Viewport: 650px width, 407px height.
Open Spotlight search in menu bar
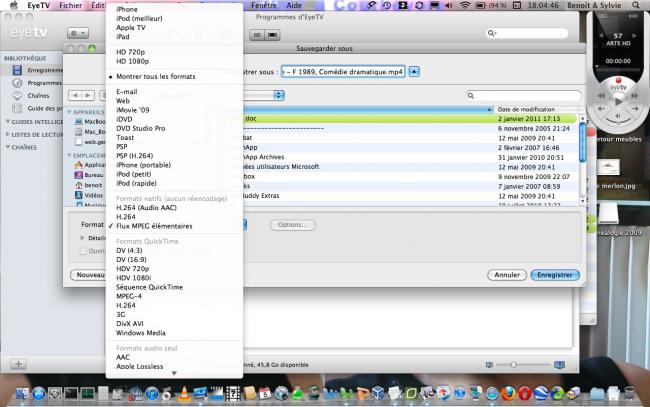635,5
